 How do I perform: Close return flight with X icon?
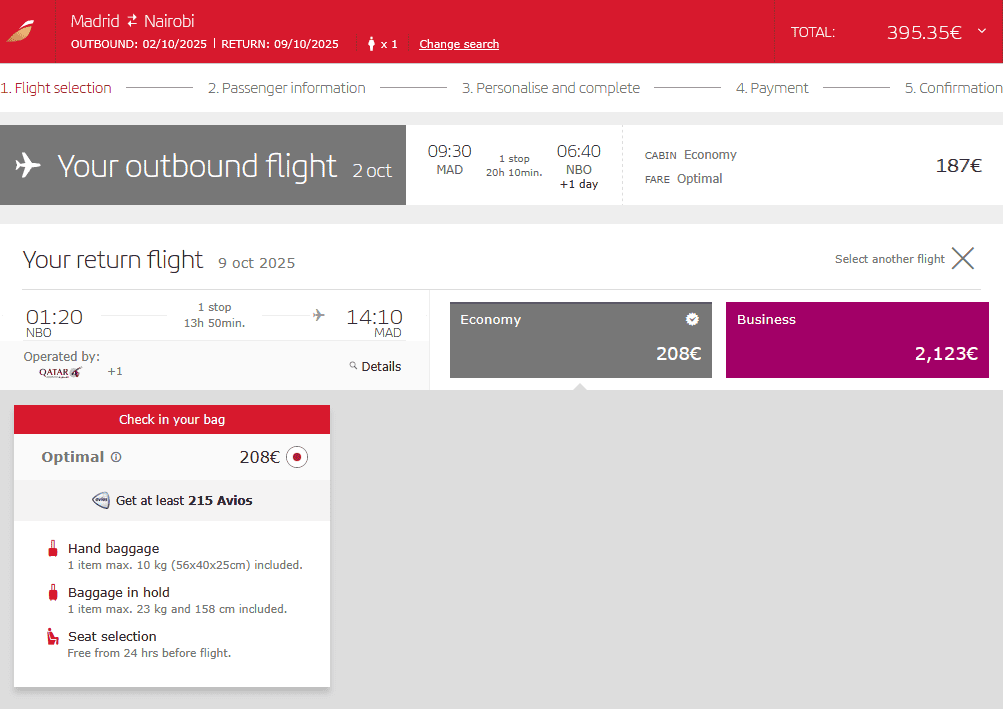coord(962,259)
